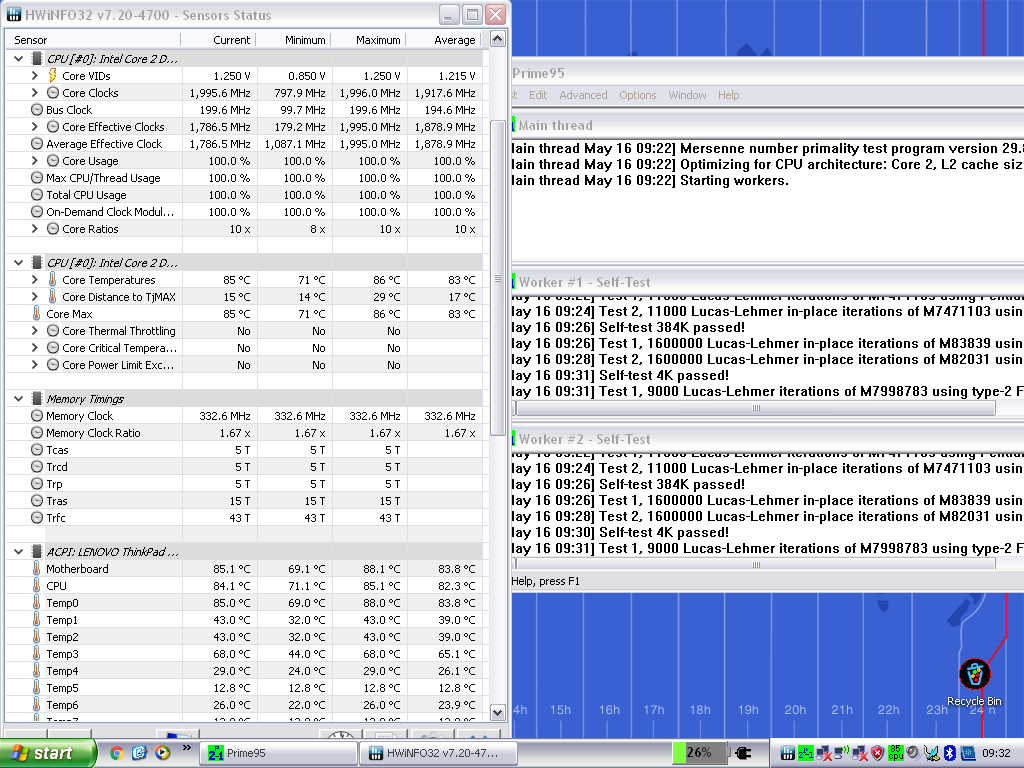Sort by the Current column header
Image resolution: width=1024 pixels, height=768 pixels.
point(219,40)
